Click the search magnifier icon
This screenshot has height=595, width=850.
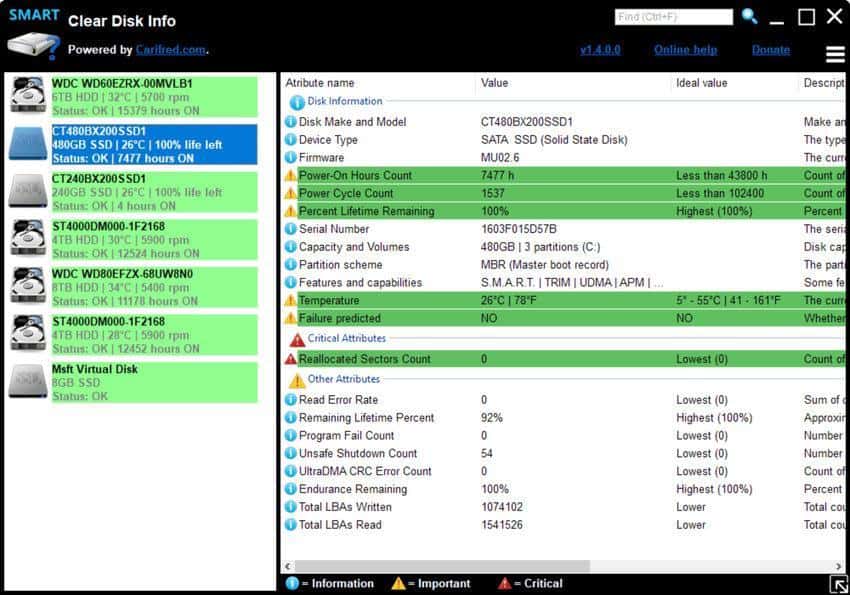click(x=750, y=17)
